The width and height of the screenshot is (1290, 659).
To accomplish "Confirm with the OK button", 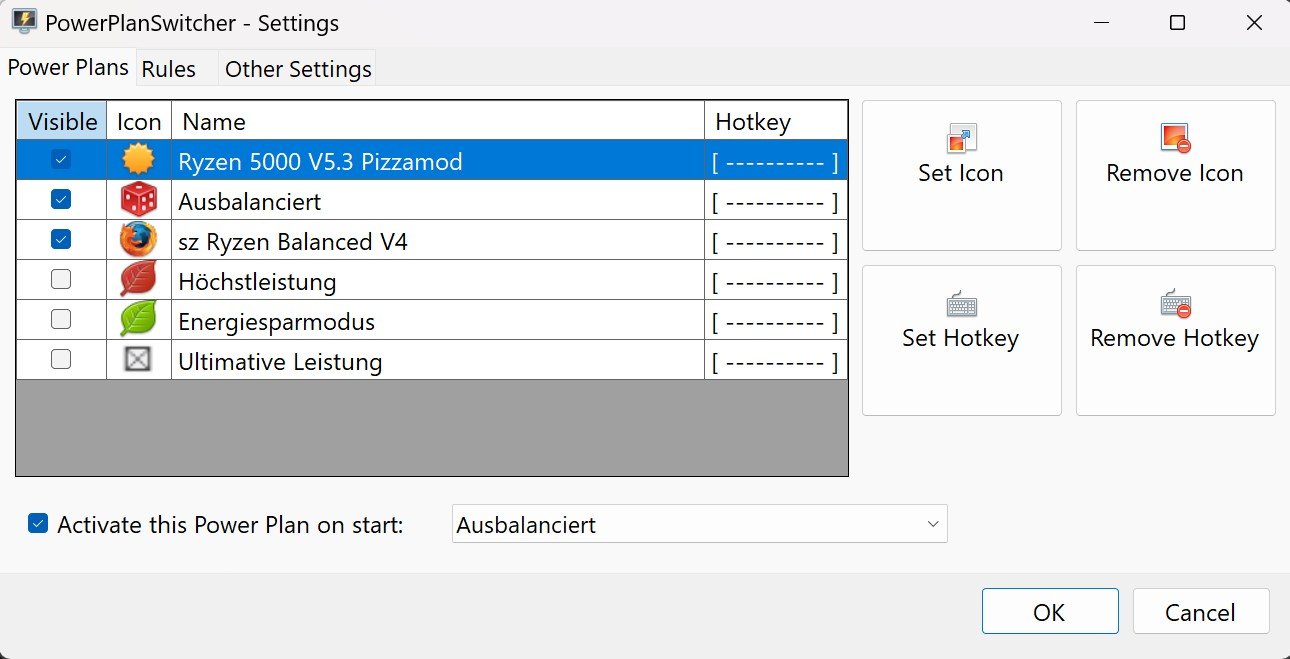I will click(x=1049, y=612).
